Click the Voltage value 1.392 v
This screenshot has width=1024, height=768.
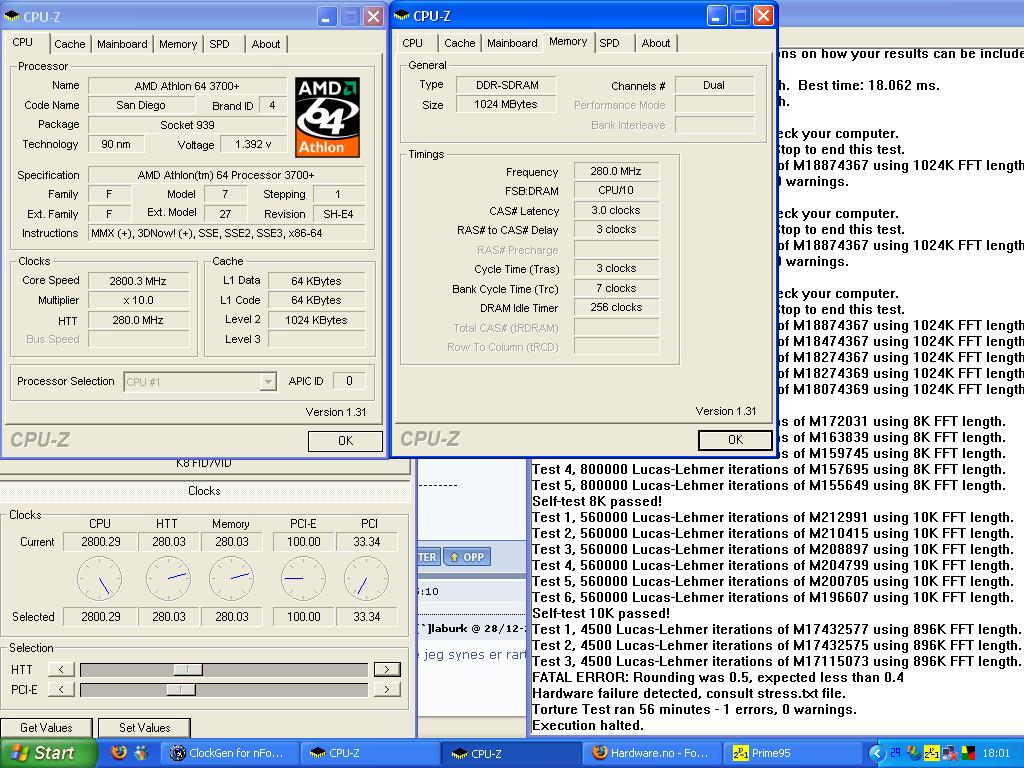[253, 144]
